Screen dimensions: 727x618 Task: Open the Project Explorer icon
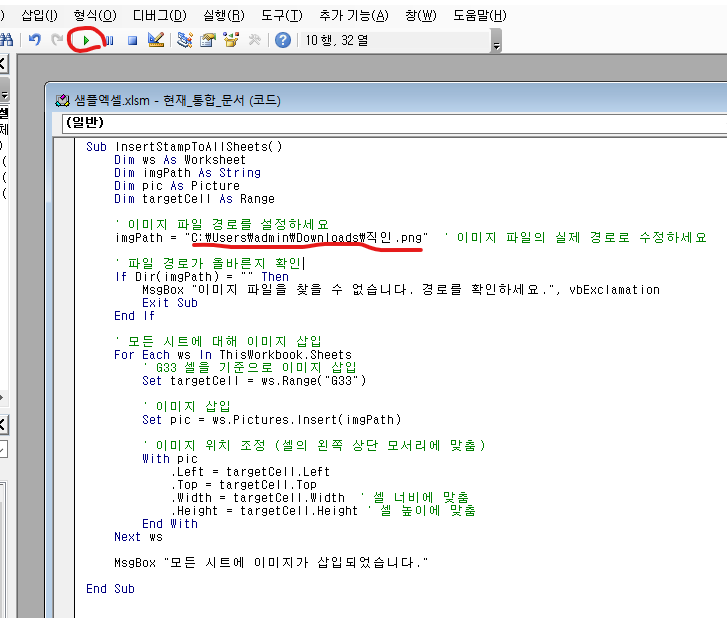tap(185, 40)
